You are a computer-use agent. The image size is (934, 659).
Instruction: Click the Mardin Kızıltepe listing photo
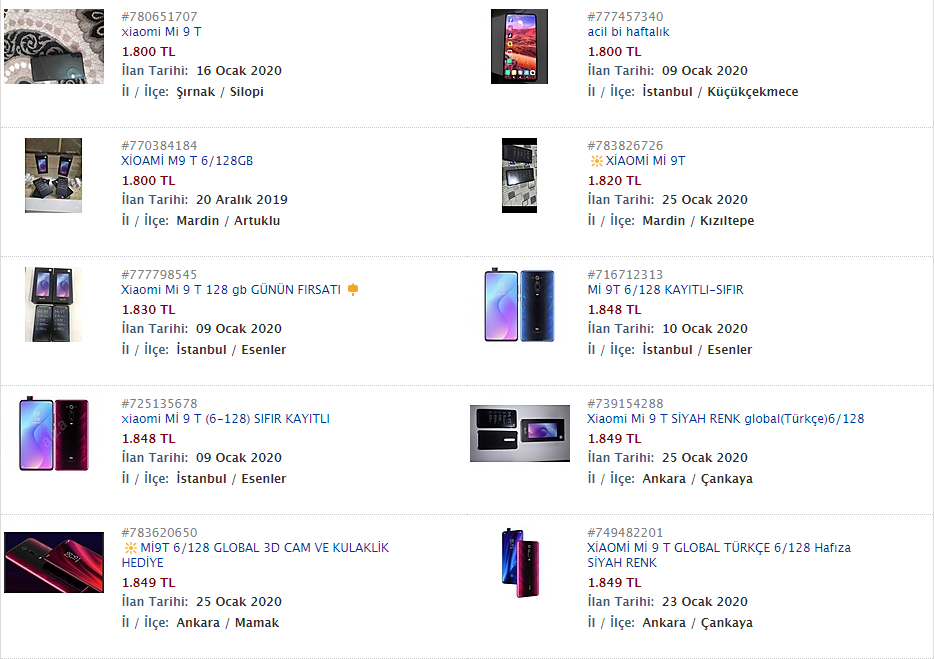pos(519,175)
